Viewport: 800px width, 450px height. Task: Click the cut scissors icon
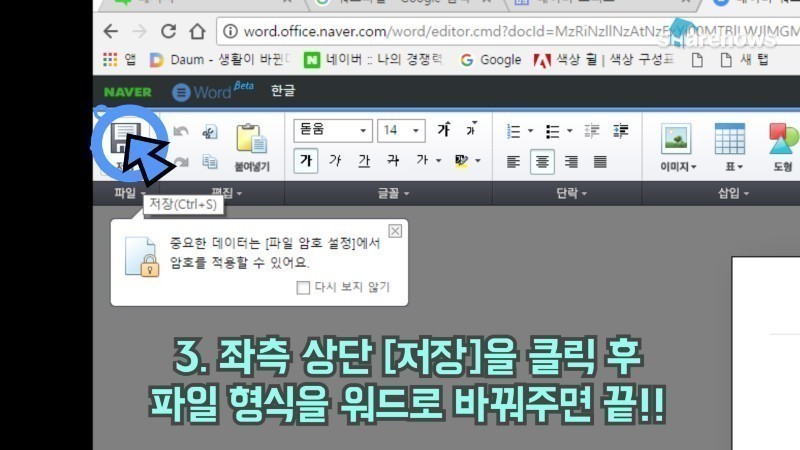click(x=210, y=132)
